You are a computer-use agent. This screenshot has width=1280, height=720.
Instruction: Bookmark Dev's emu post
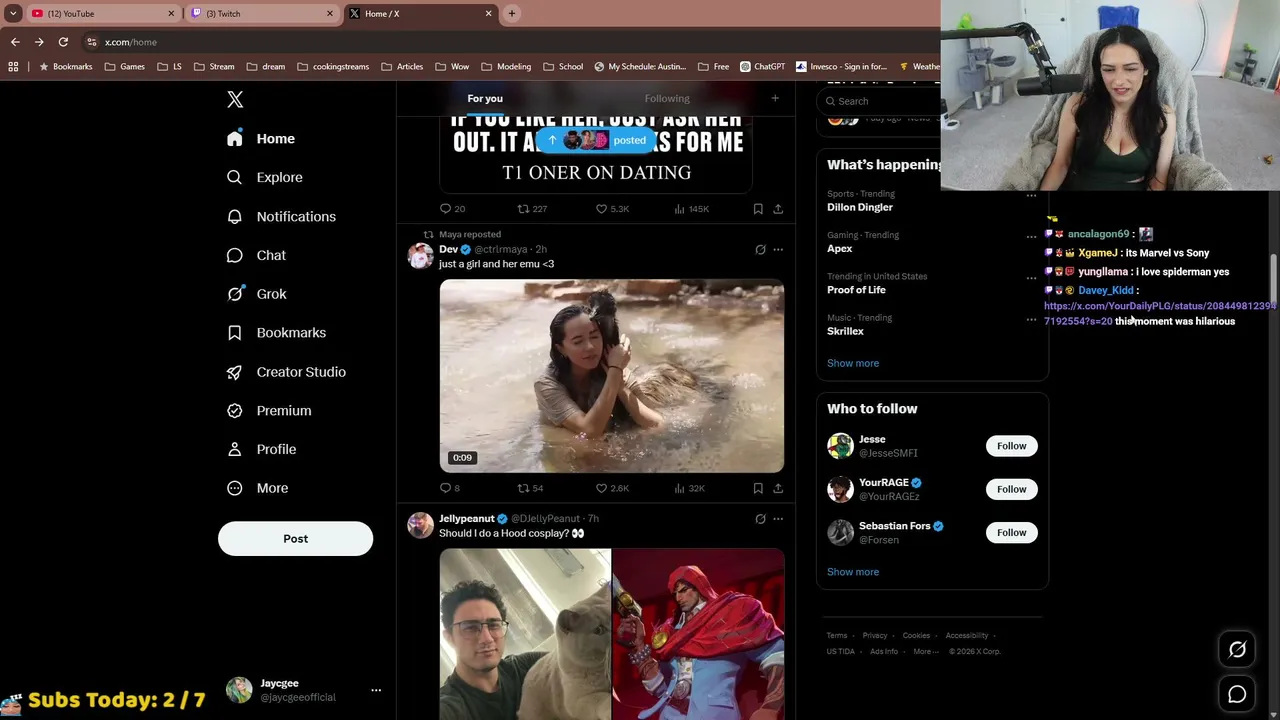point(758,488)
